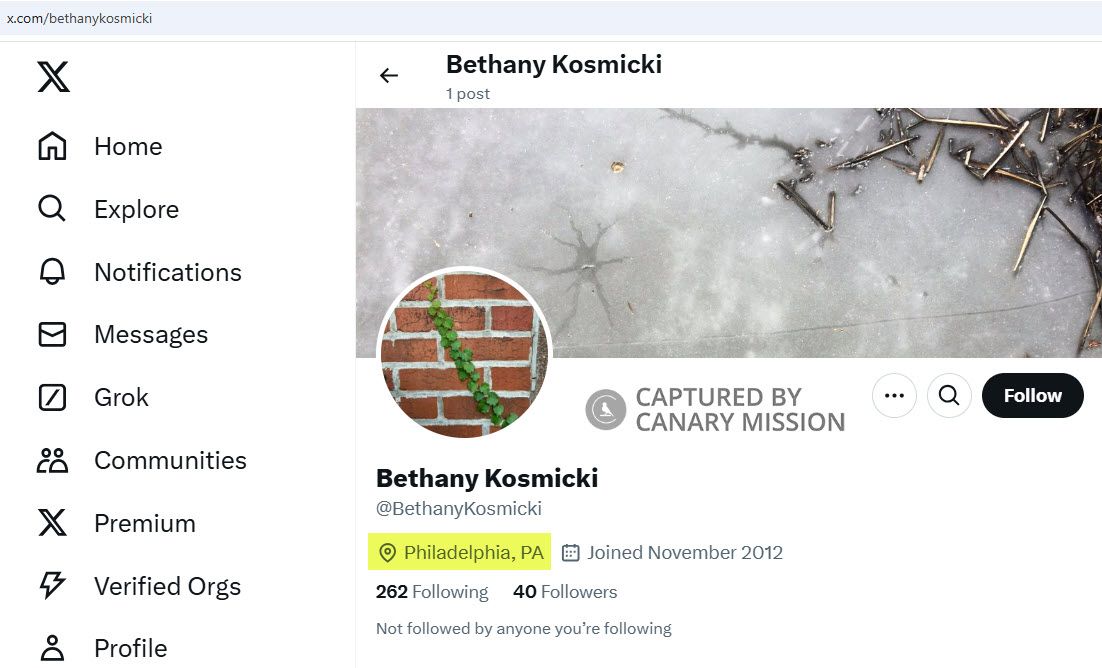The height and width of the screenshot is (668, 1102).
Task: Click the X logo at the sidebar top
Action: (x=53, y=76)
